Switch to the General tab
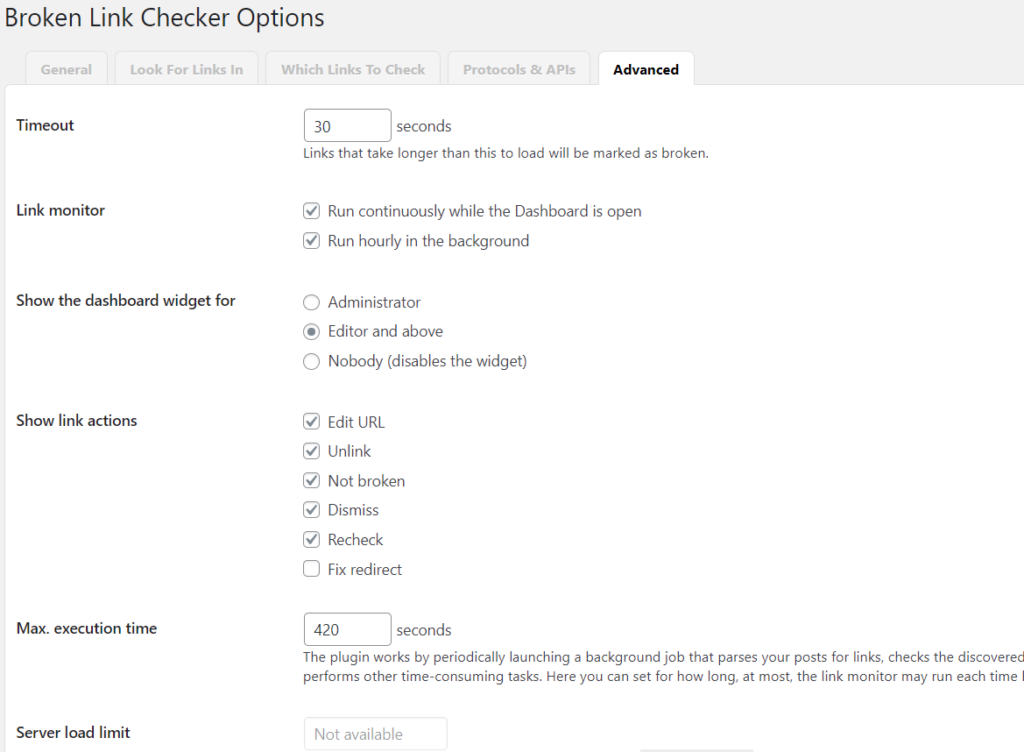 click(66, 69)
